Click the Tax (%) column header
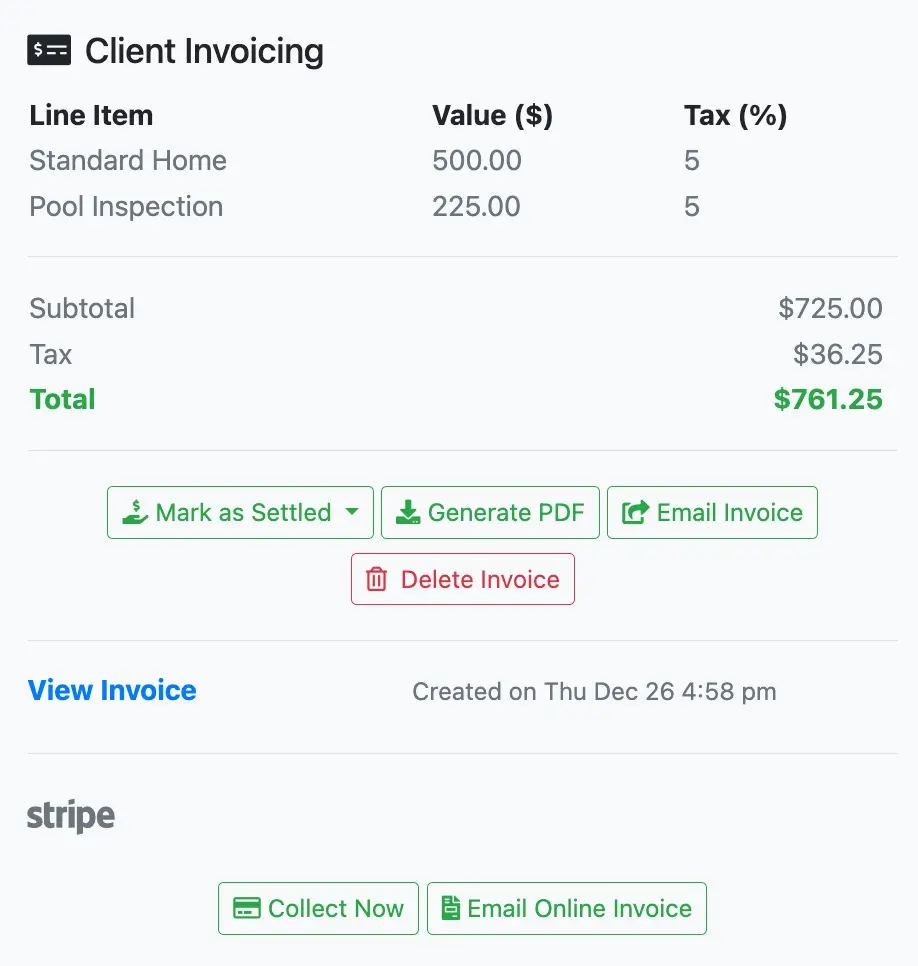 pyautogui.click(x=736, y=115)
